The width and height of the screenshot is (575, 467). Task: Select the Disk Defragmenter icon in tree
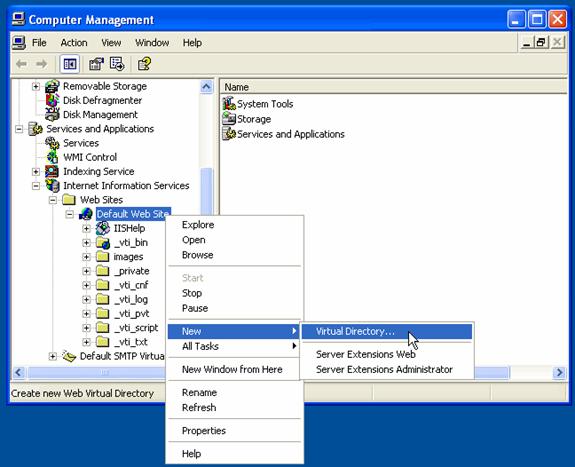pyautogui.click(x=52, y=100)
